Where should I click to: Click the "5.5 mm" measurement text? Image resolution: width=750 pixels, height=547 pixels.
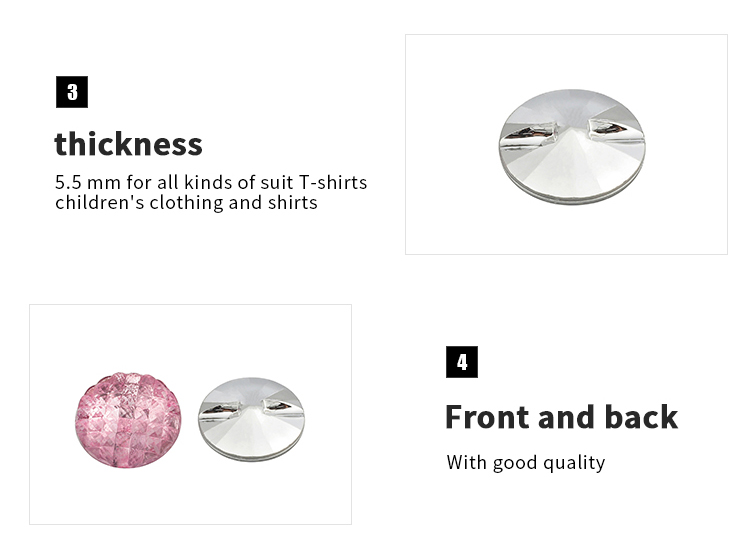pyautogui.click(x=83, y=183)
